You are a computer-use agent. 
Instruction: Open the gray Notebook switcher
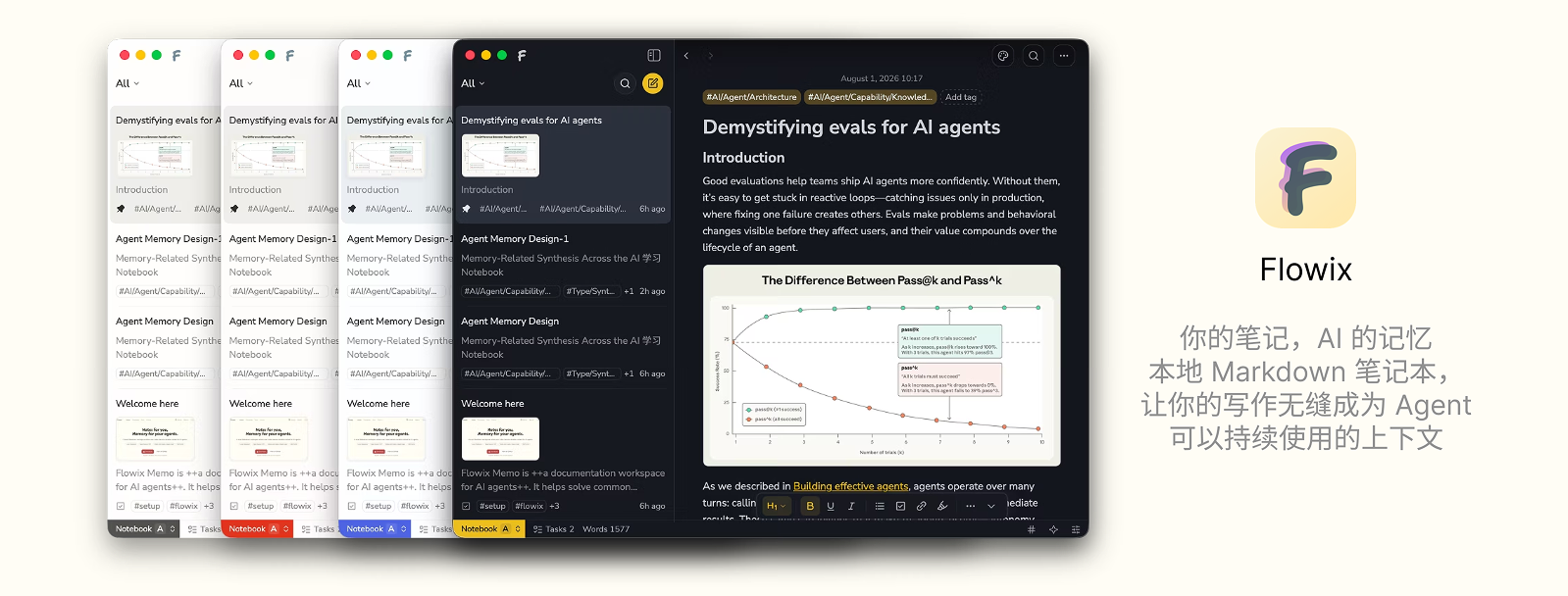(x=144, y=529)
